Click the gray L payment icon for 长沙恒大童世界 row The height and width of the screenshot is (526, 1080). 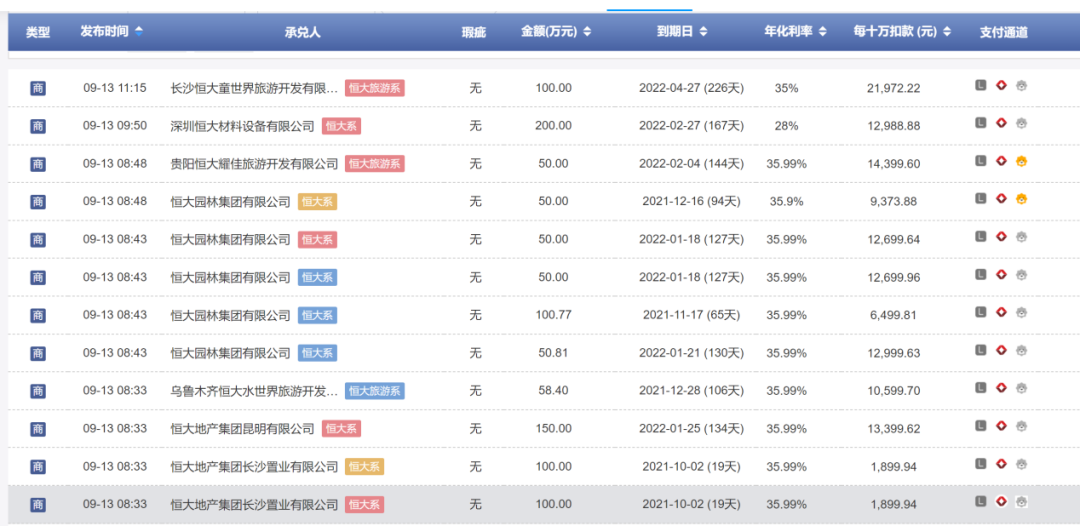pyautogui.click(x=981, y=85)
